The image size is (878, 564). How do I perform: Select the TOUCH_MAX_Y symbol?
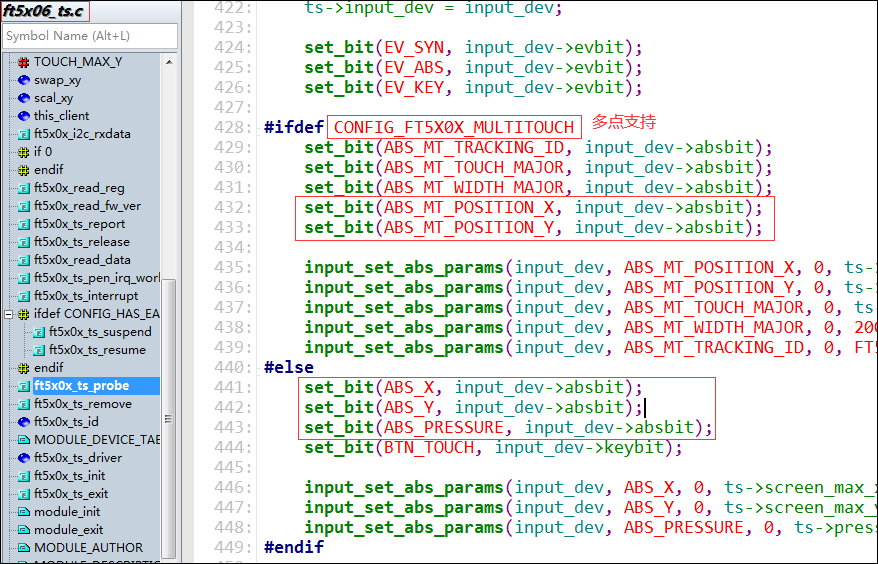pyautogui.click(x=78, y=62)
